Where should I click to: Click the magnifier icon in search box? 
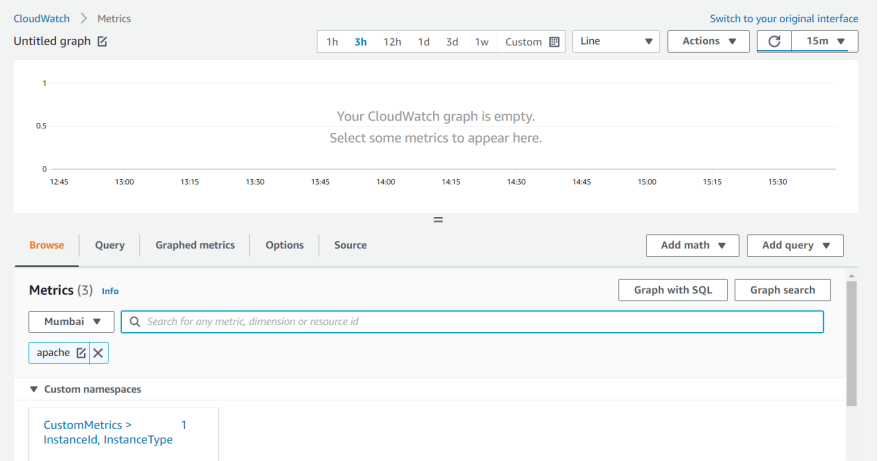[x=135, y=322]
